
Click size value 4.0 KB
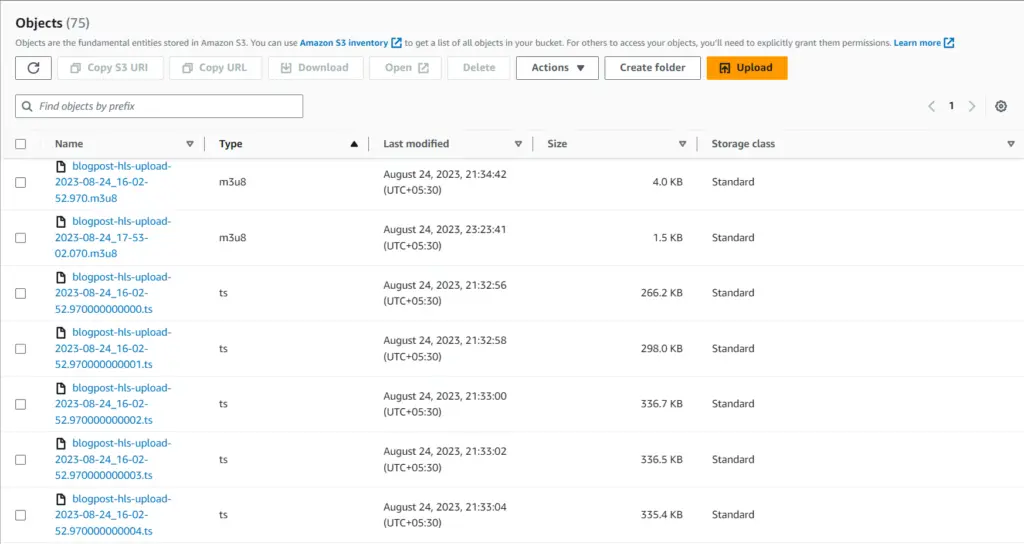tap(667, 182)
